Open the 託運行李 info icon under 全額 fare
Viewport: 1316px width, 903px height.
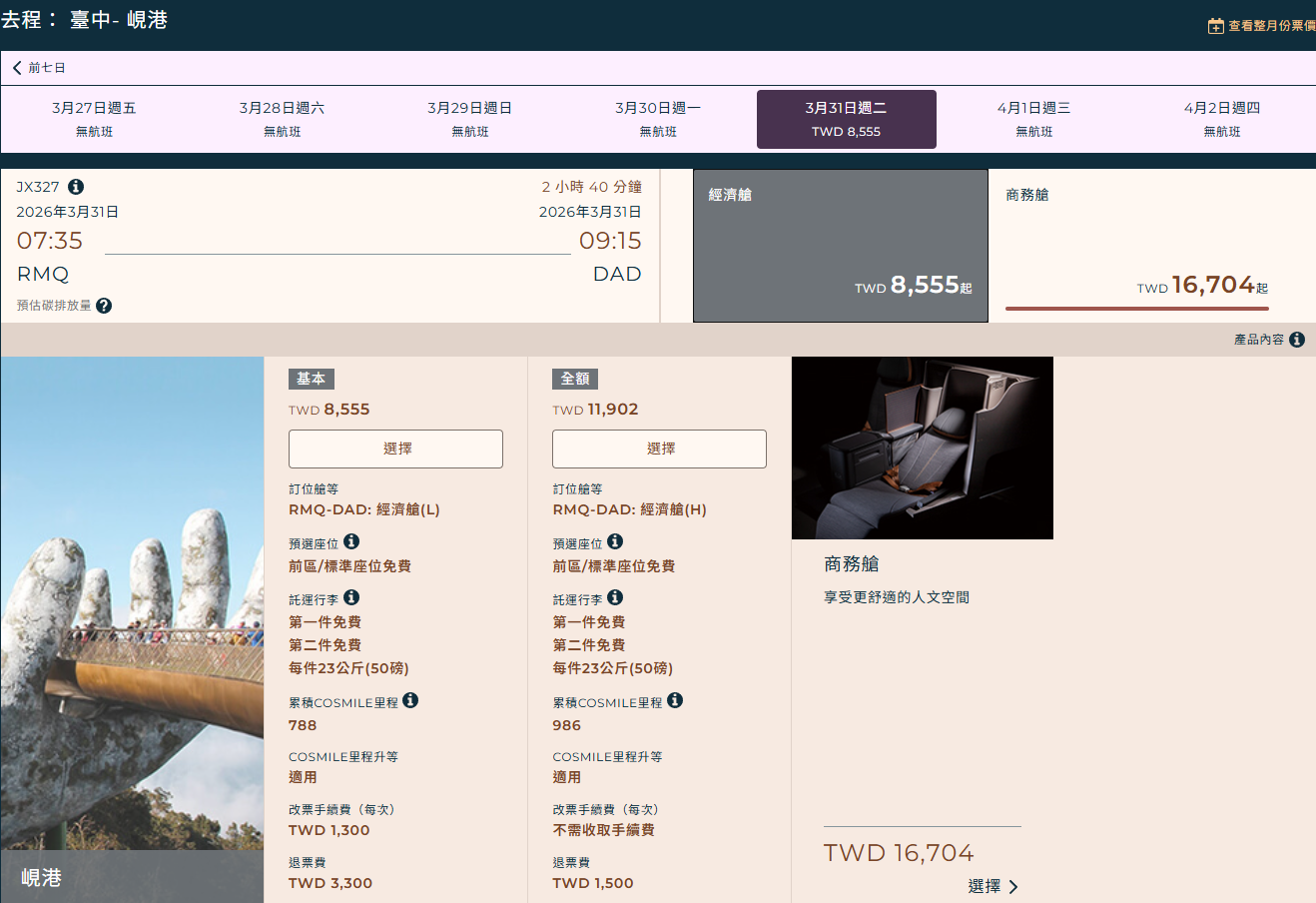pos(614,598)
